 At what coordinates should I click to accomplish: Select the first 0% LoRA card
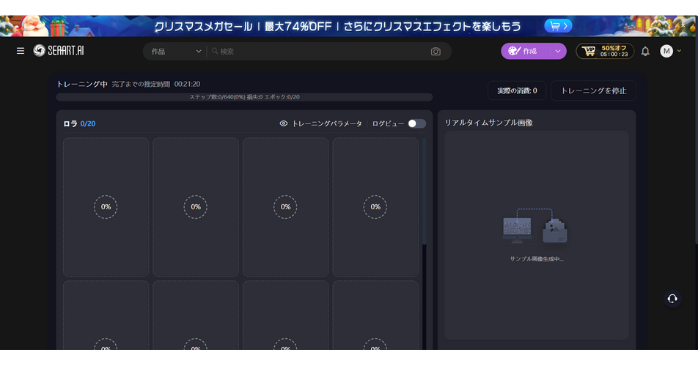click(x=106, y=207)
